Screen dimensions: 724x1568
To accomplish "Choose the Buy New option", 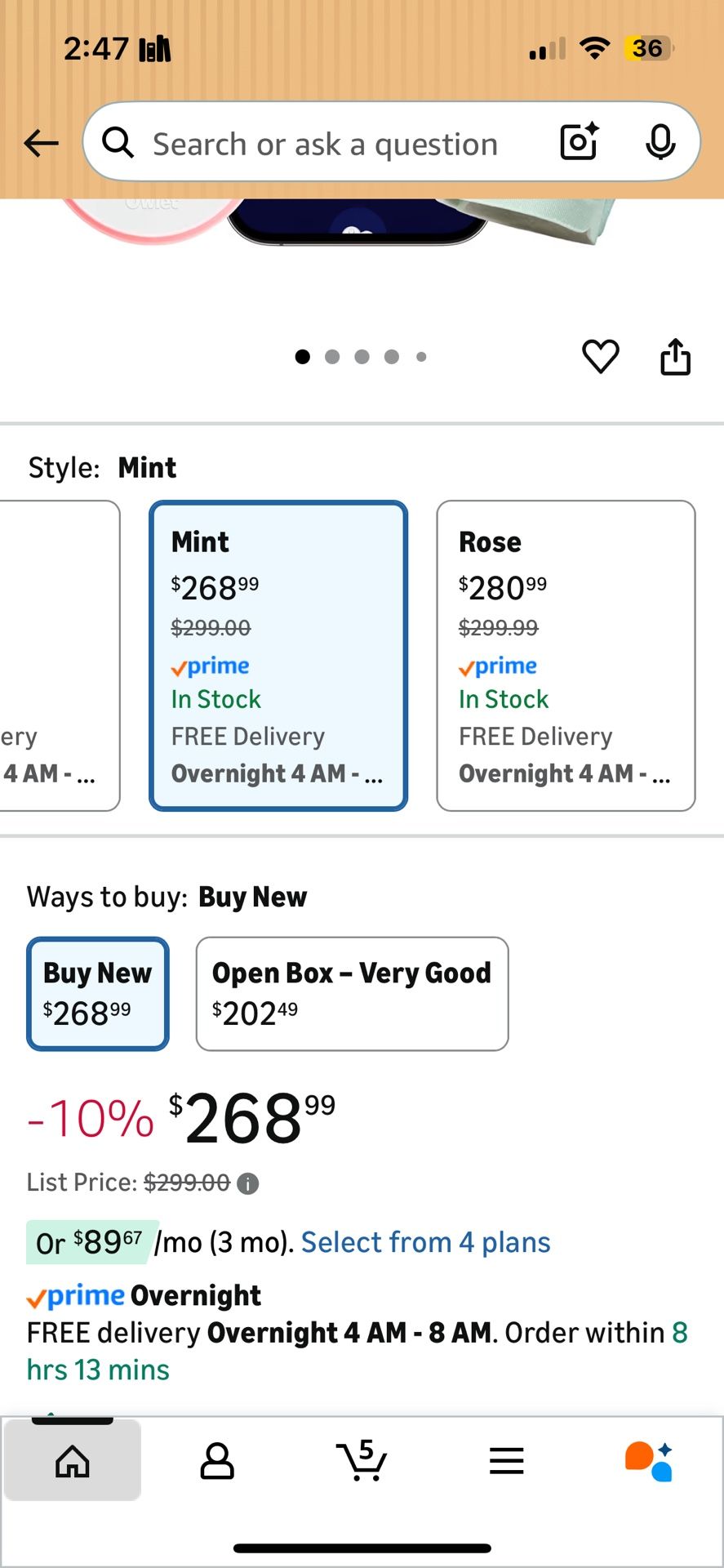I will coord(98,993).
